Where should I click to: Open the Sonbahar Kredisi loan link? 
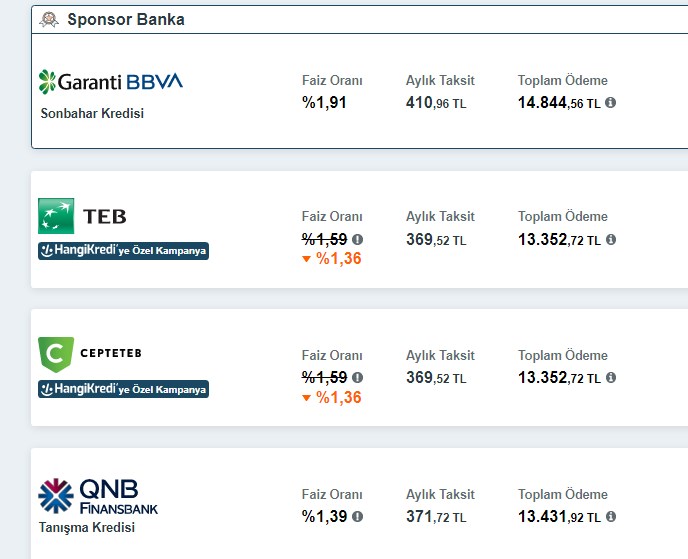[92, 113]
